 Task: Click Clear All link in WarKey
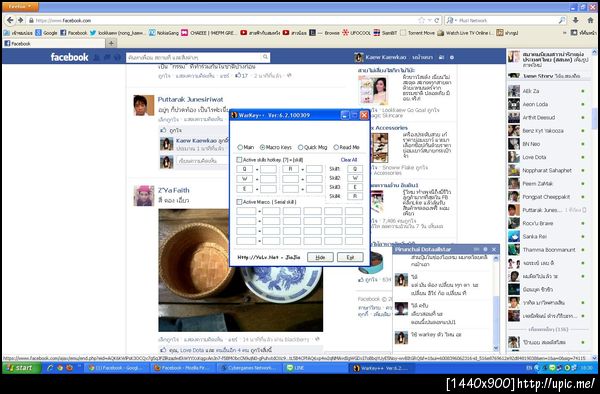349,160
